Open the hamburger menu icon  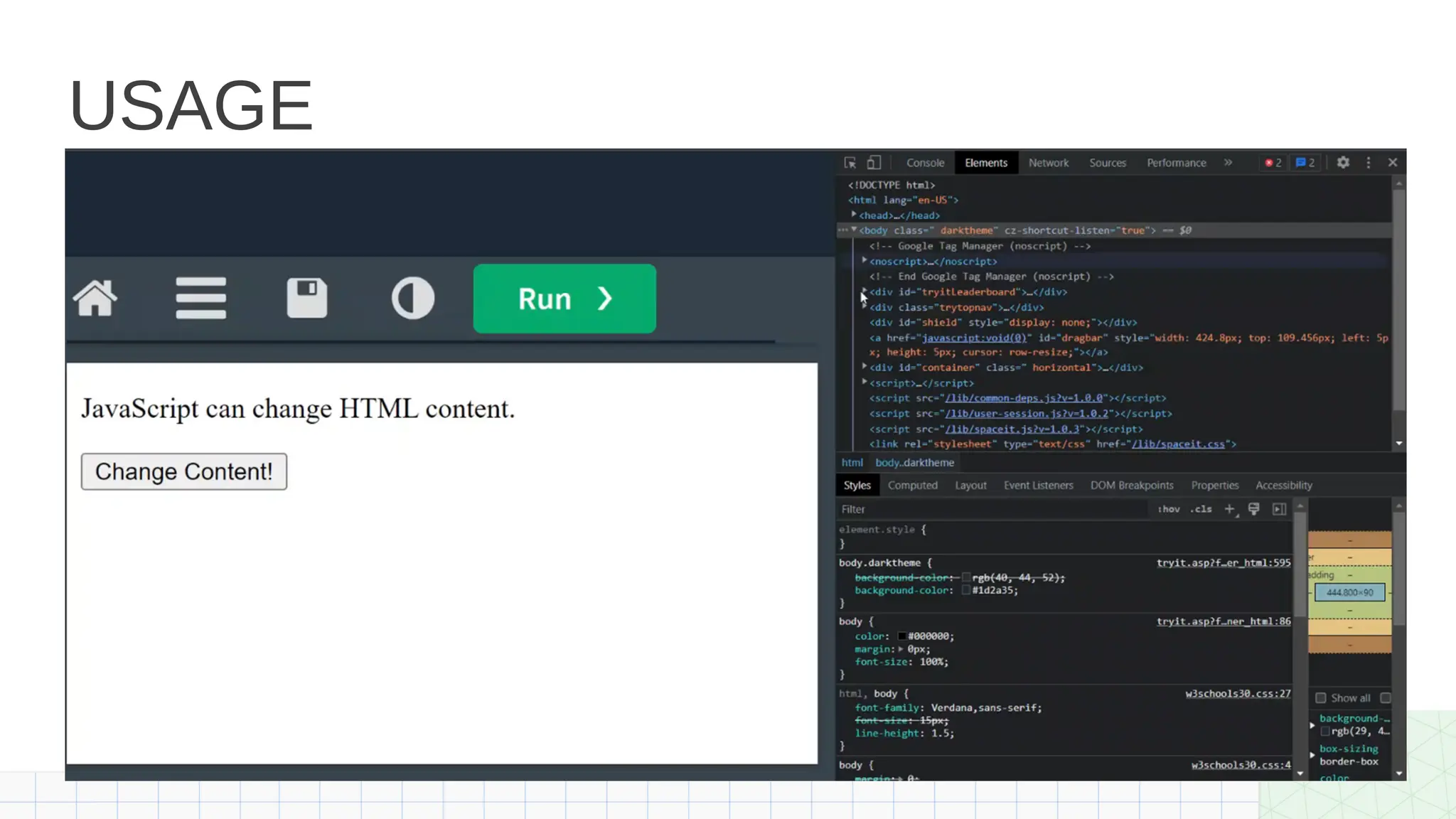(x=201, y=299)
